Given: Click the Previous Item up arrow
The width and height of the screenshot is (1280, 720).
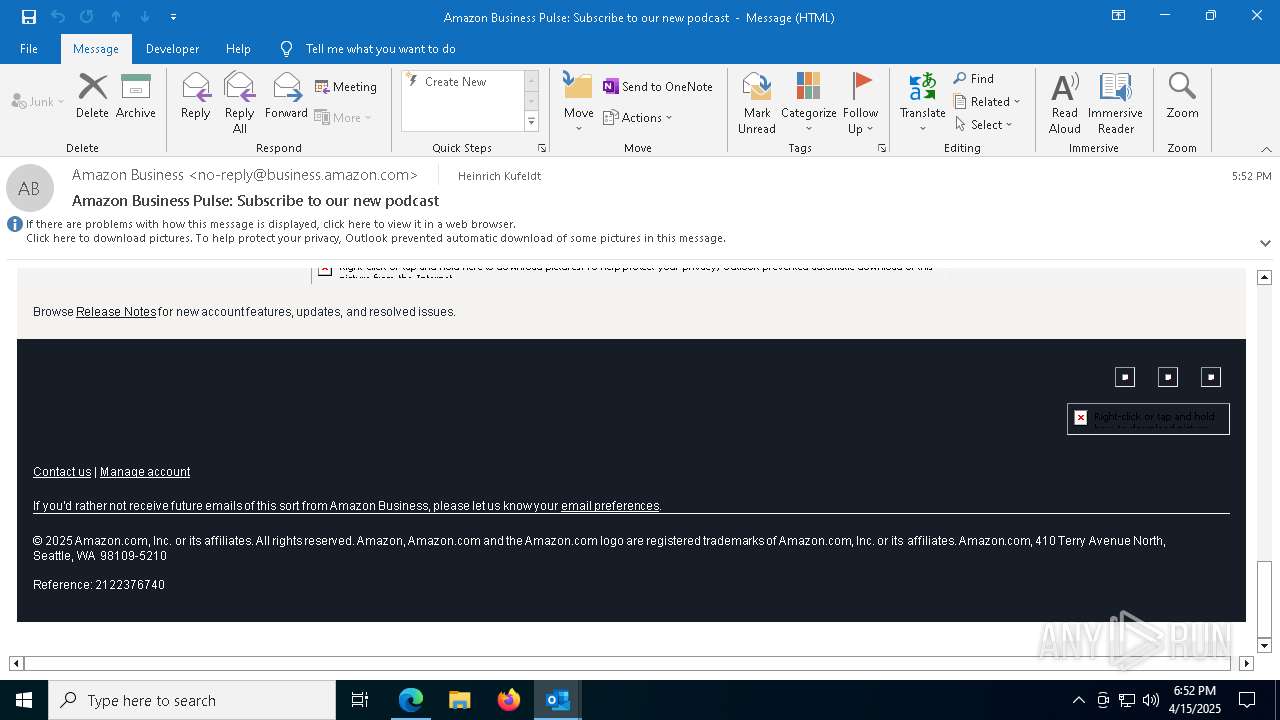Looking at the screenshot, I should click(116, 17).
